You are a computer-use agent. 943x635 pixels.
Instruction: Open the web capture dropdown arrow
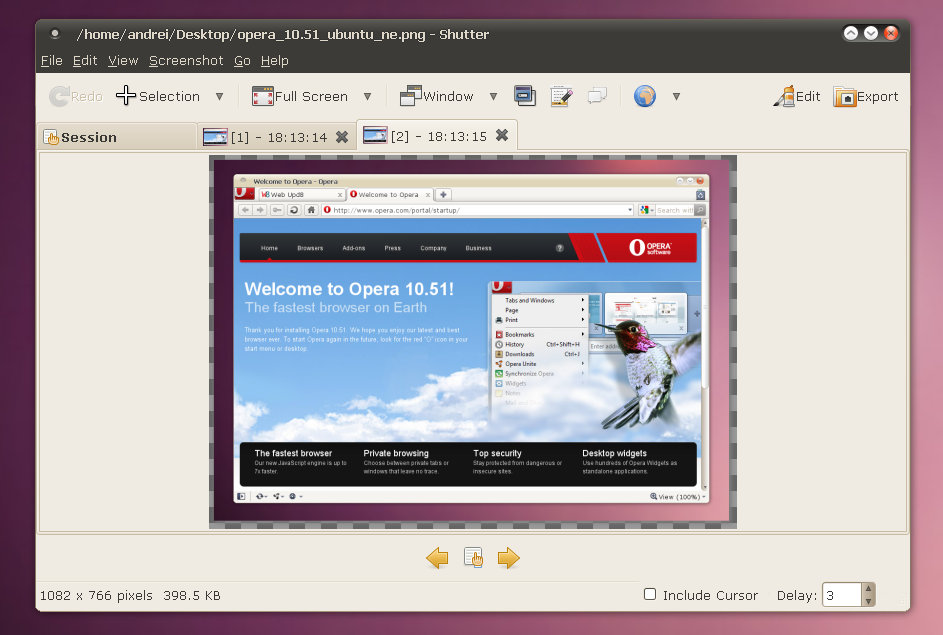point(677,96)
